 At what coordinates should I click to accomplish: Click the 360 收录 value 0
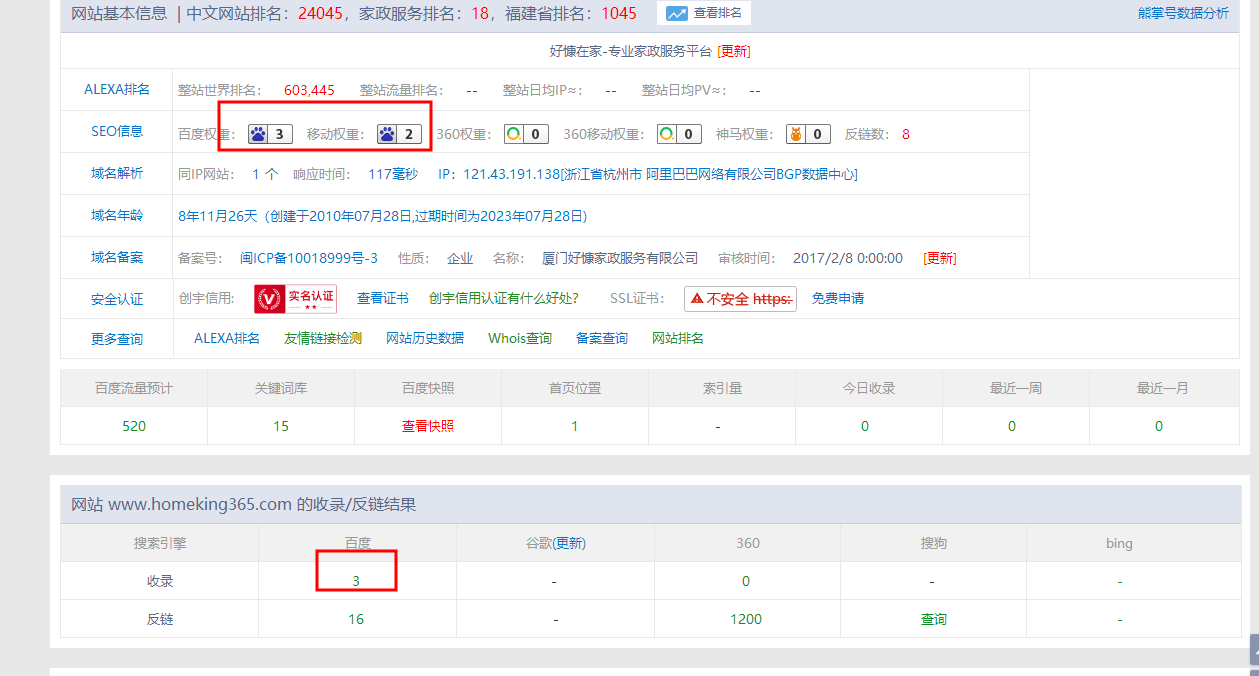(746, 581)
